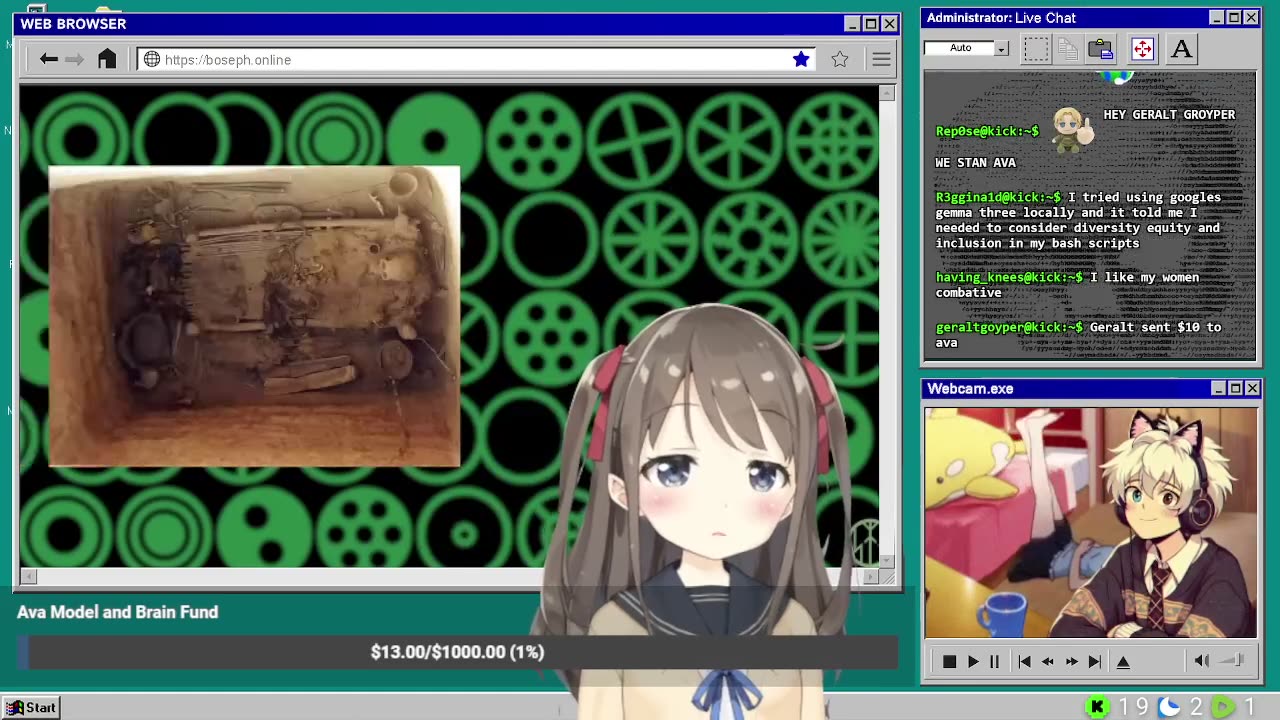The image size is (1280, 720).
Task: Pause playback in Webcam.exe
Action: click(994, 661)
